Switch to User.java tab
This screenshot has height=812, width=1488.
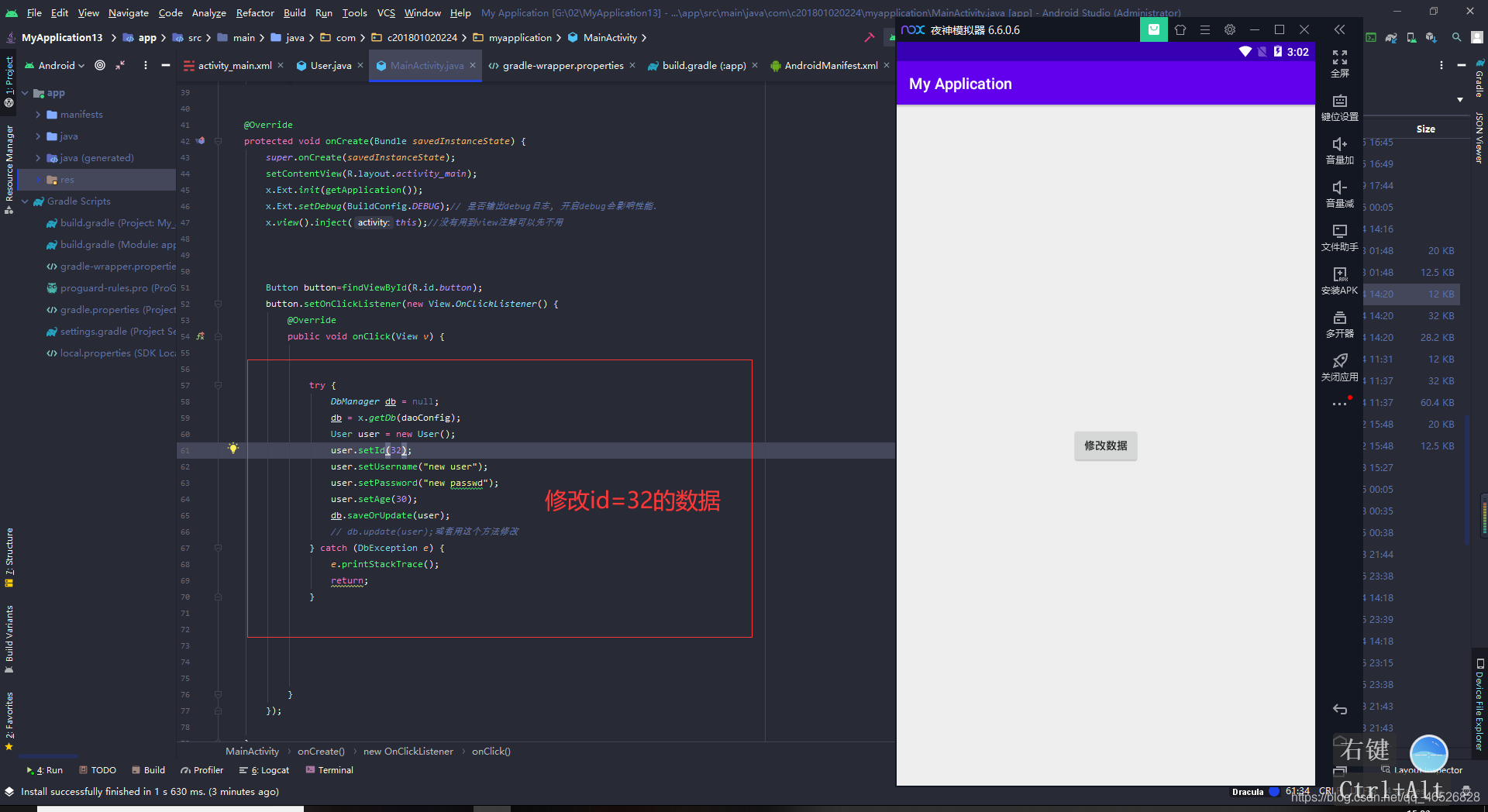331,66
